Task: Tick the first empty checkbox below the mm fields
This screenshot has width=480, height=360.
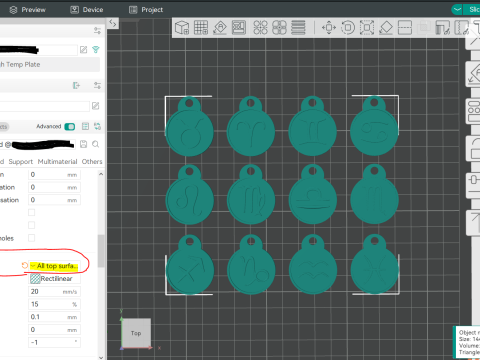Action: (31, 212)
